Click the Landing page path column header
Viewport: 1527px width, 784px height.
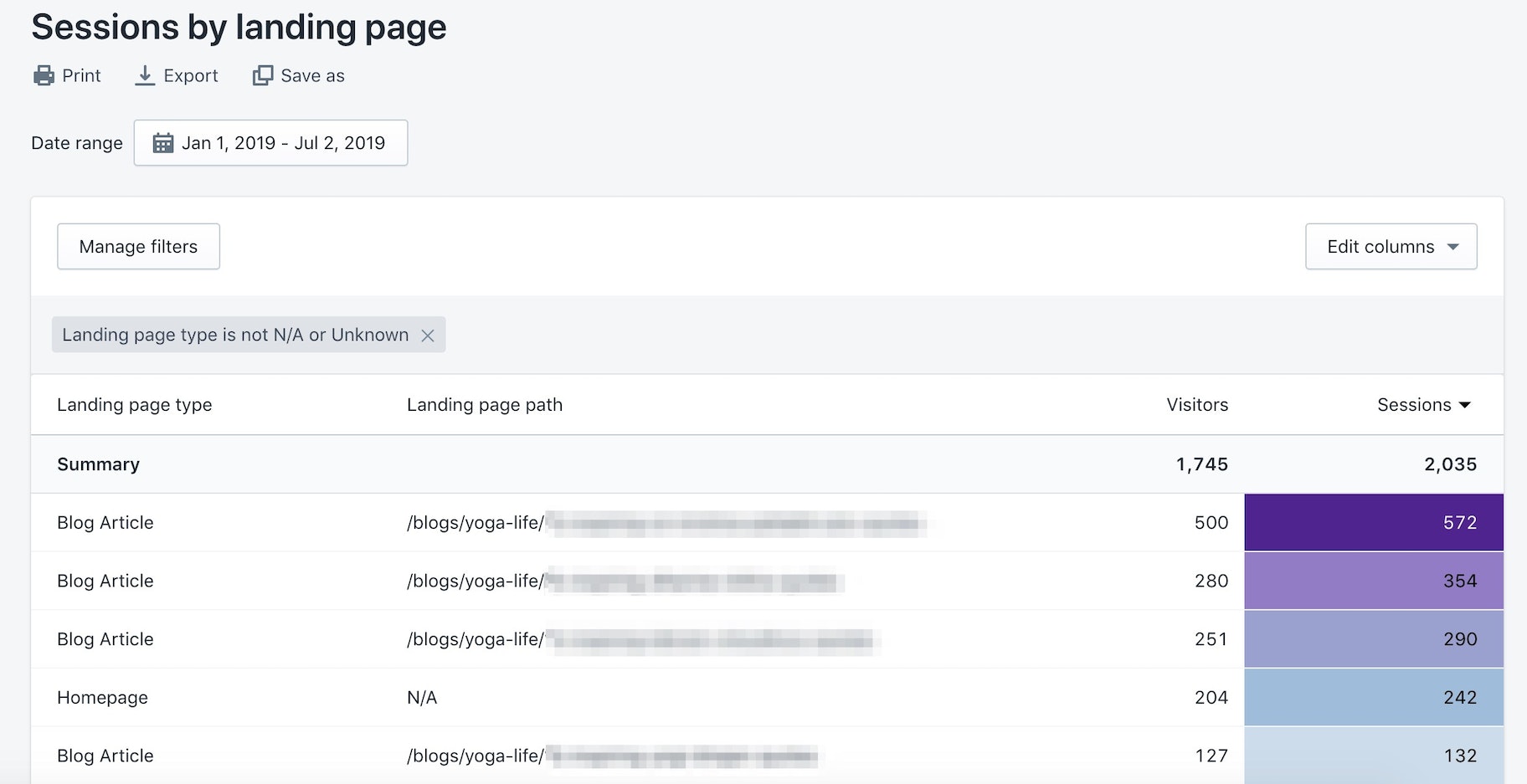click(x=485, y=405)
